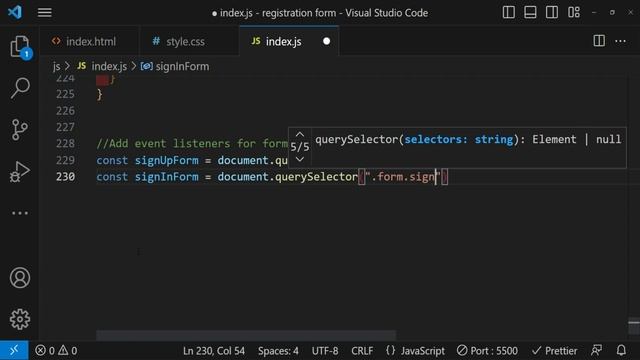Click the querySelector call on line 230
Screen dimensions: 640x360
(x=316, y=177)
